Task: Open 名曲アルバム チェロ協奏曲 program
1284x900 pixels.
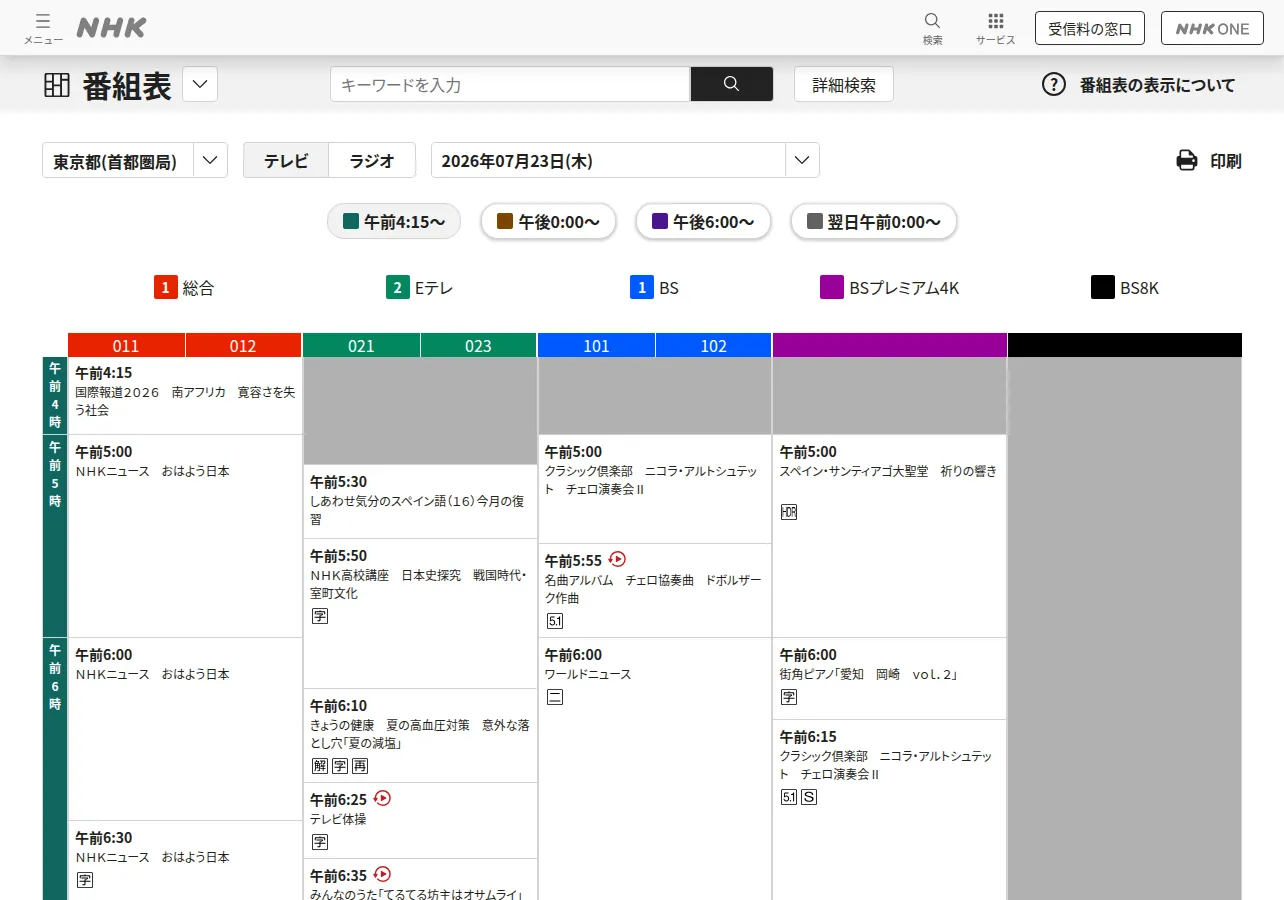Action: (655, 590)
